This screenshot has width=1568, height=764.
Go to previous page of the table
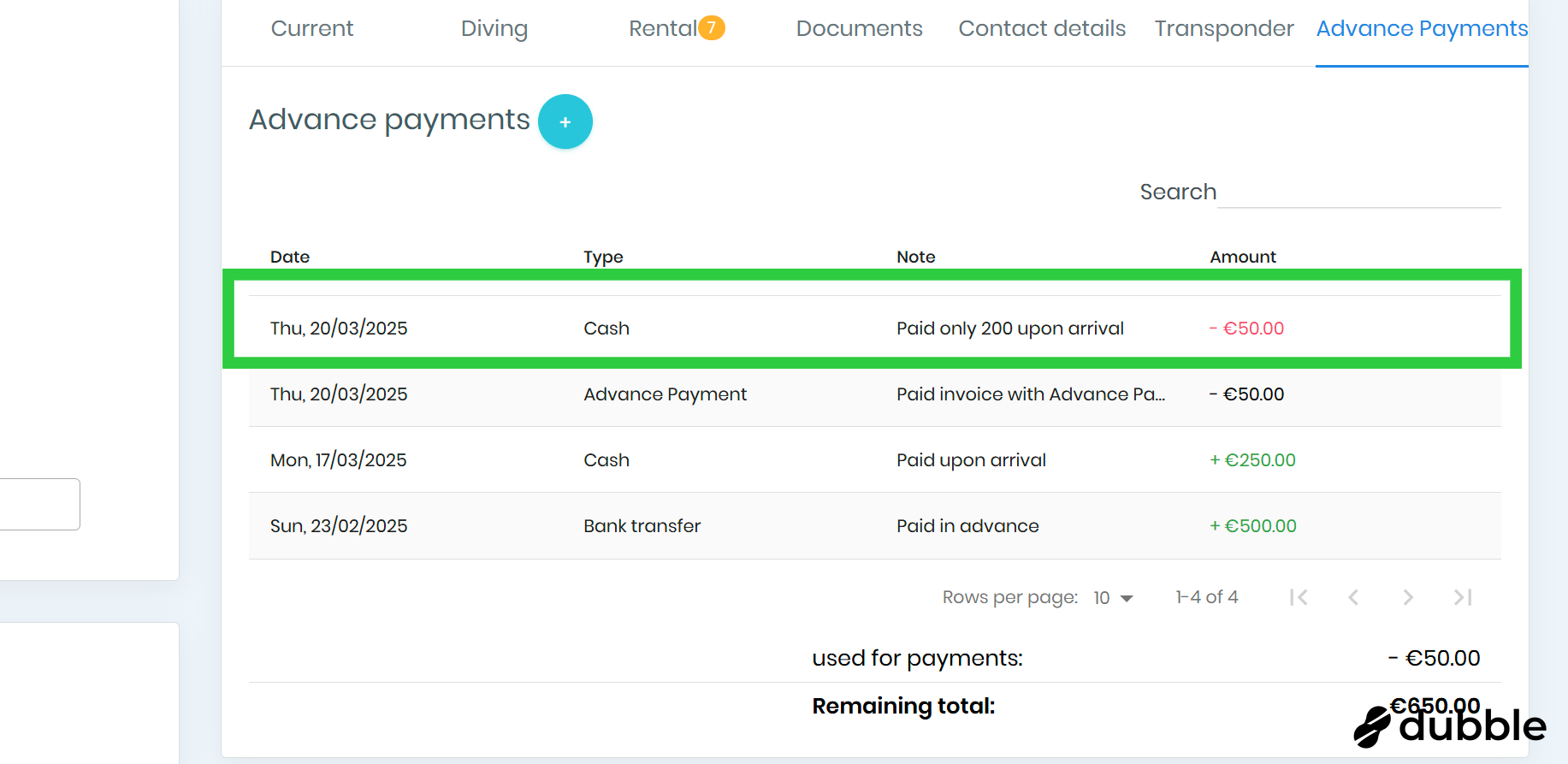point(1352,597)
